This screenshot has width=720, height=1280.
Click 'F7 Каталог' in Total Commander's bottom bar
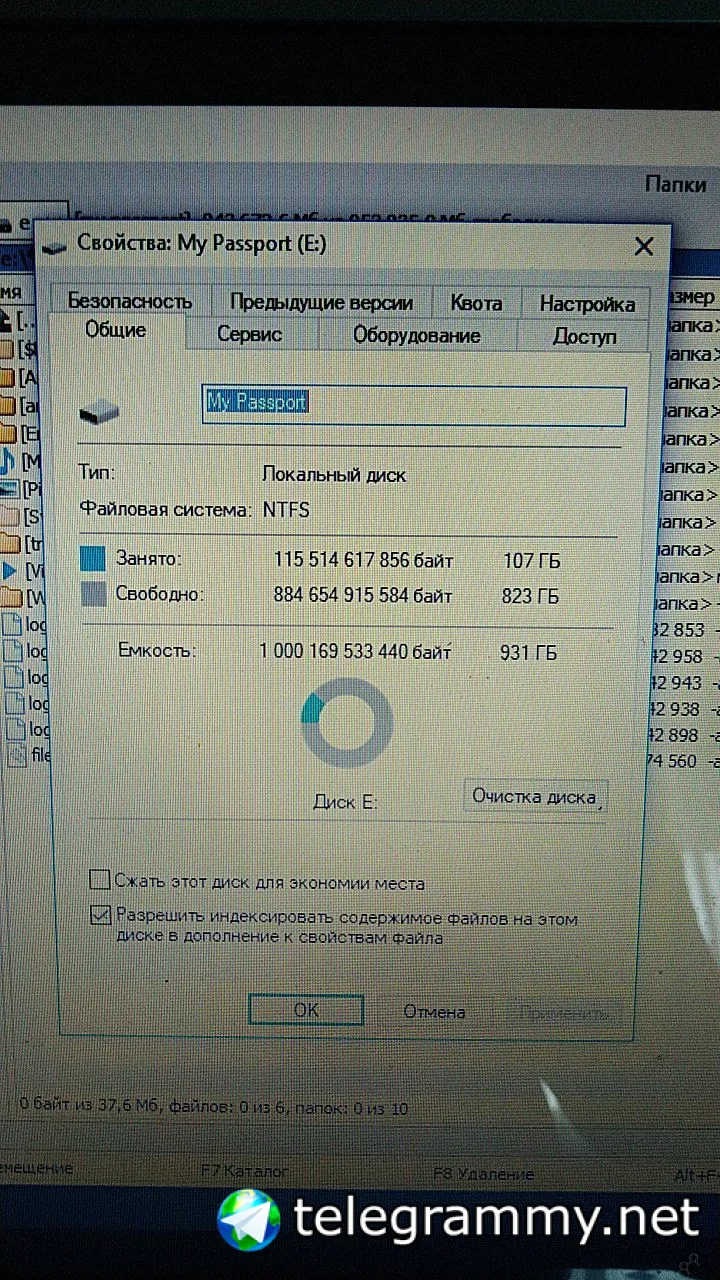[x=244, y=1170]
